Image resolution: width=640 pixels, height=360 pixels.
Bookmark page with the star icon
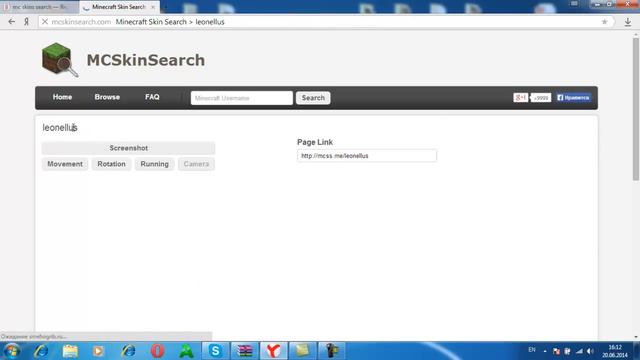tap(604, 22)
